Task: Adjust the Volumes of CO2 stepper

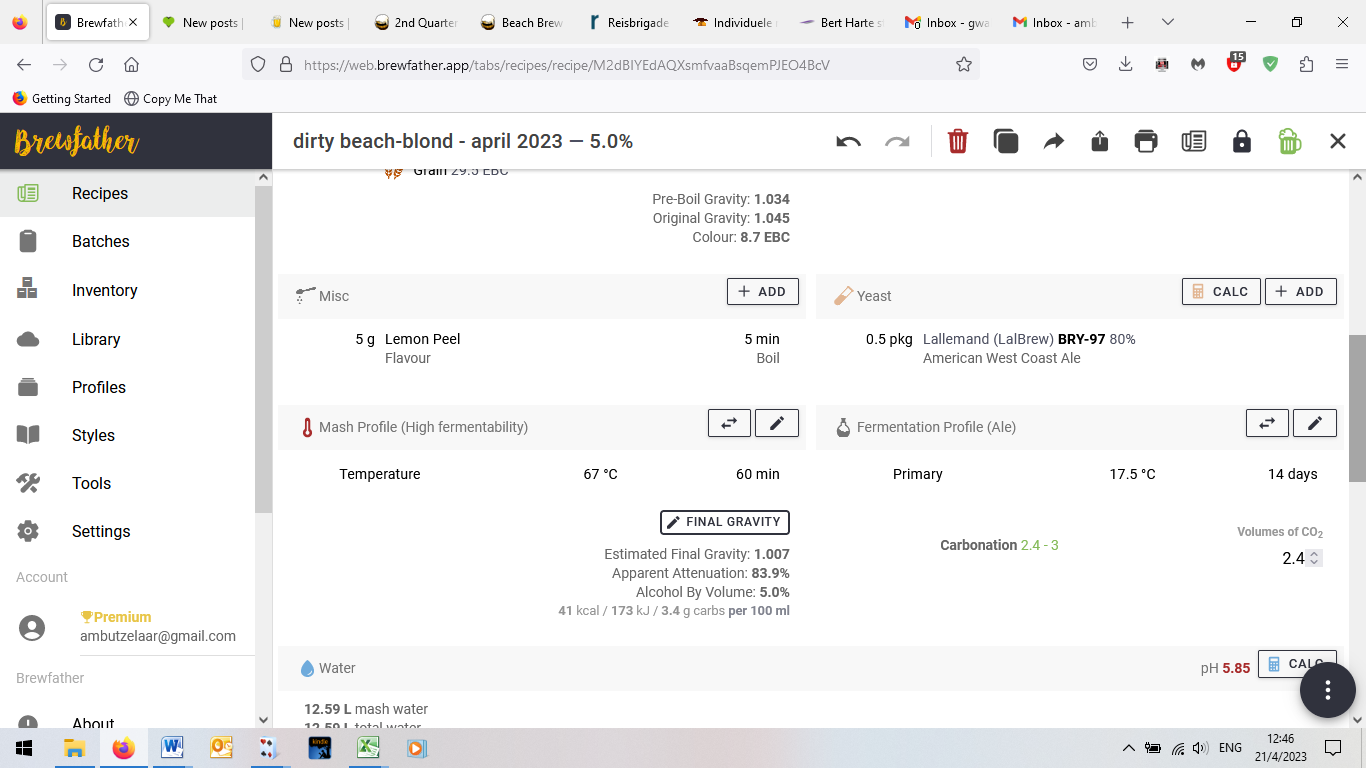Action: pos(1314,558)
